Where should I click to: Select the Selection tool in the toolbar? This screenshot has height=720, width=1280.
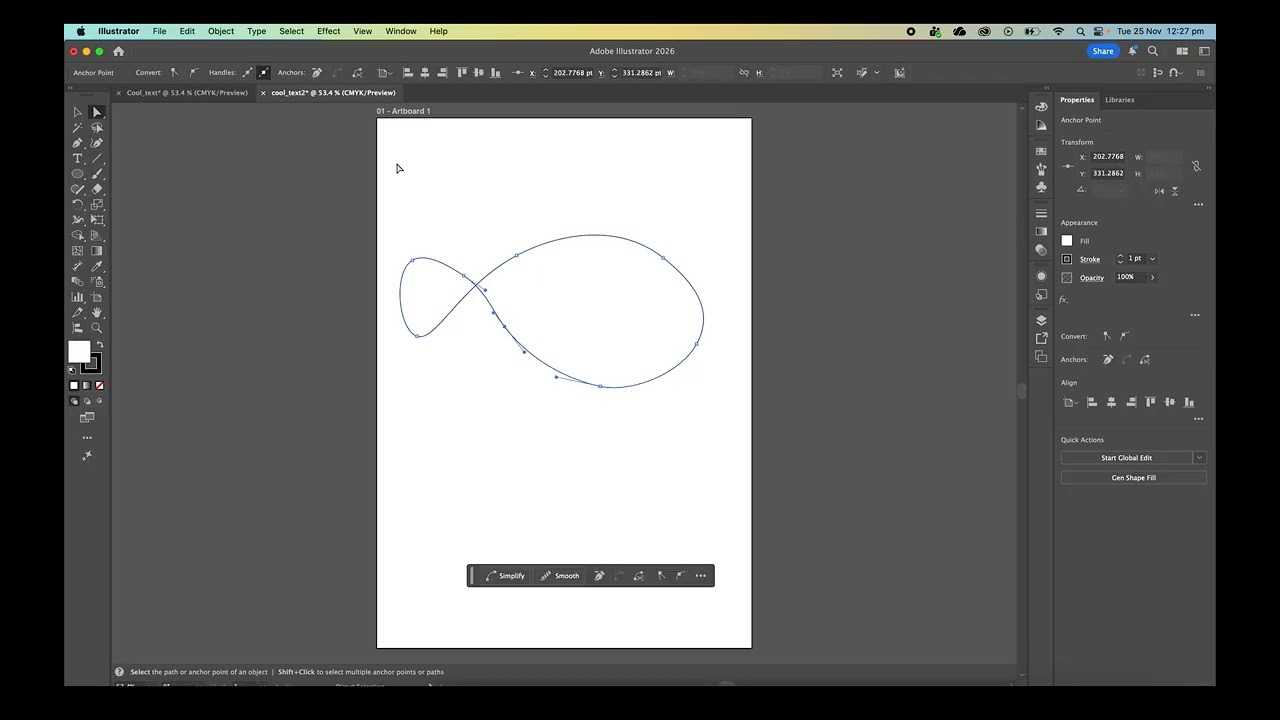[x=77, y=112]
